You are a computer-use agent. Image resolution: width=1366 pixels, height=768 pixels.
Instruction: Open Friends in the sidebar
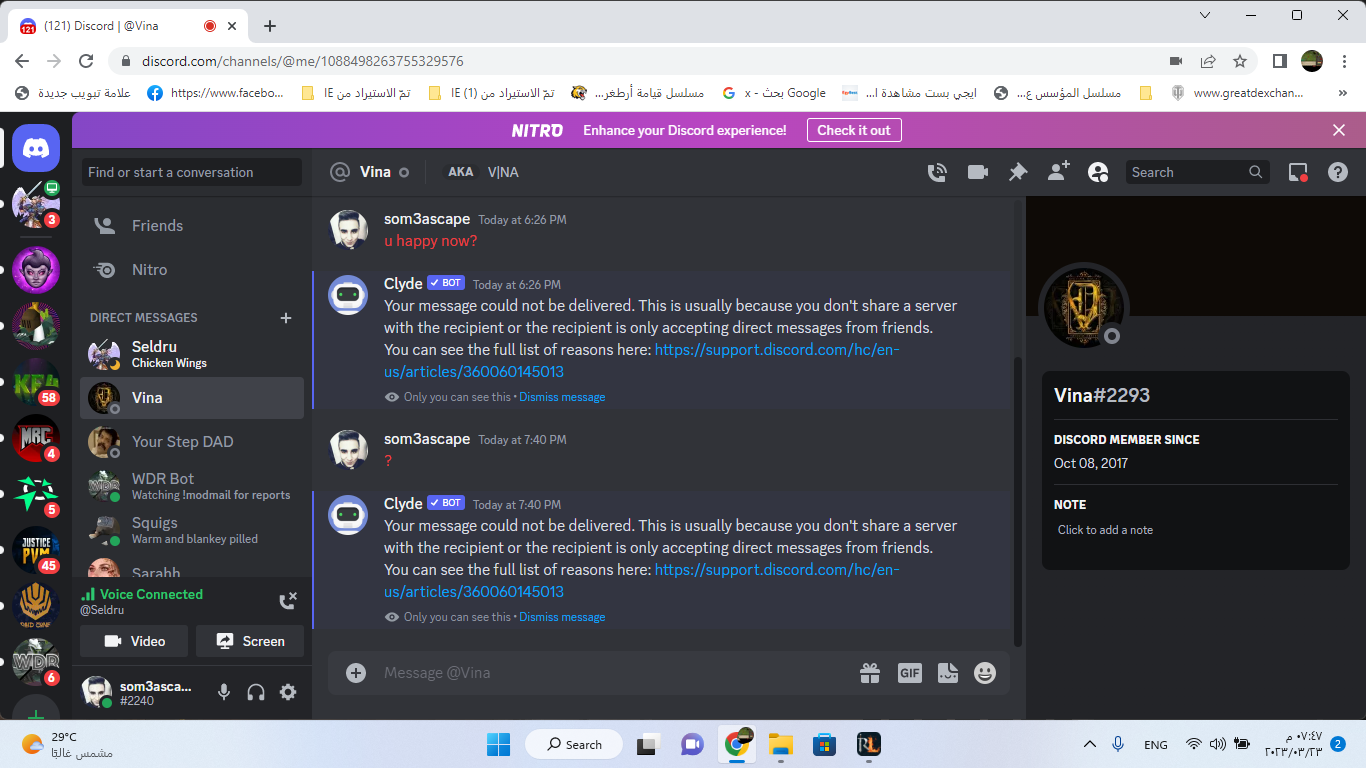[x=192, y=226]
